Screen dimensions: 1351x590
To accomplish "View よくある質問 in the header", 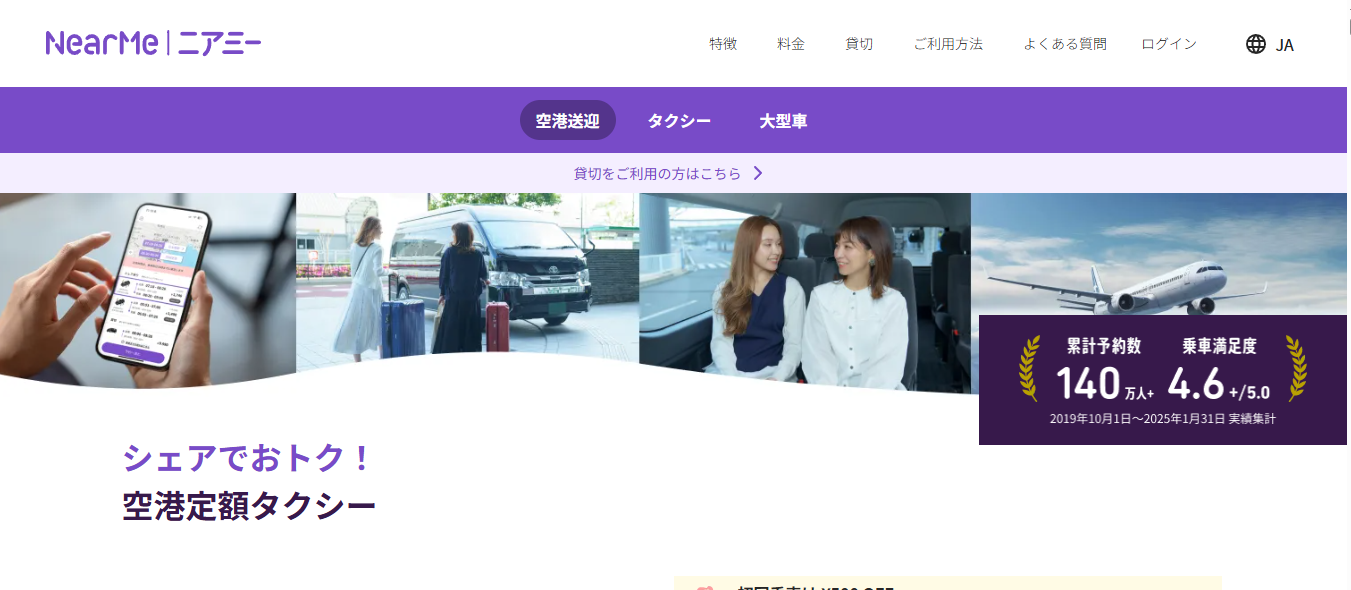I will (x=1064, y=44).
